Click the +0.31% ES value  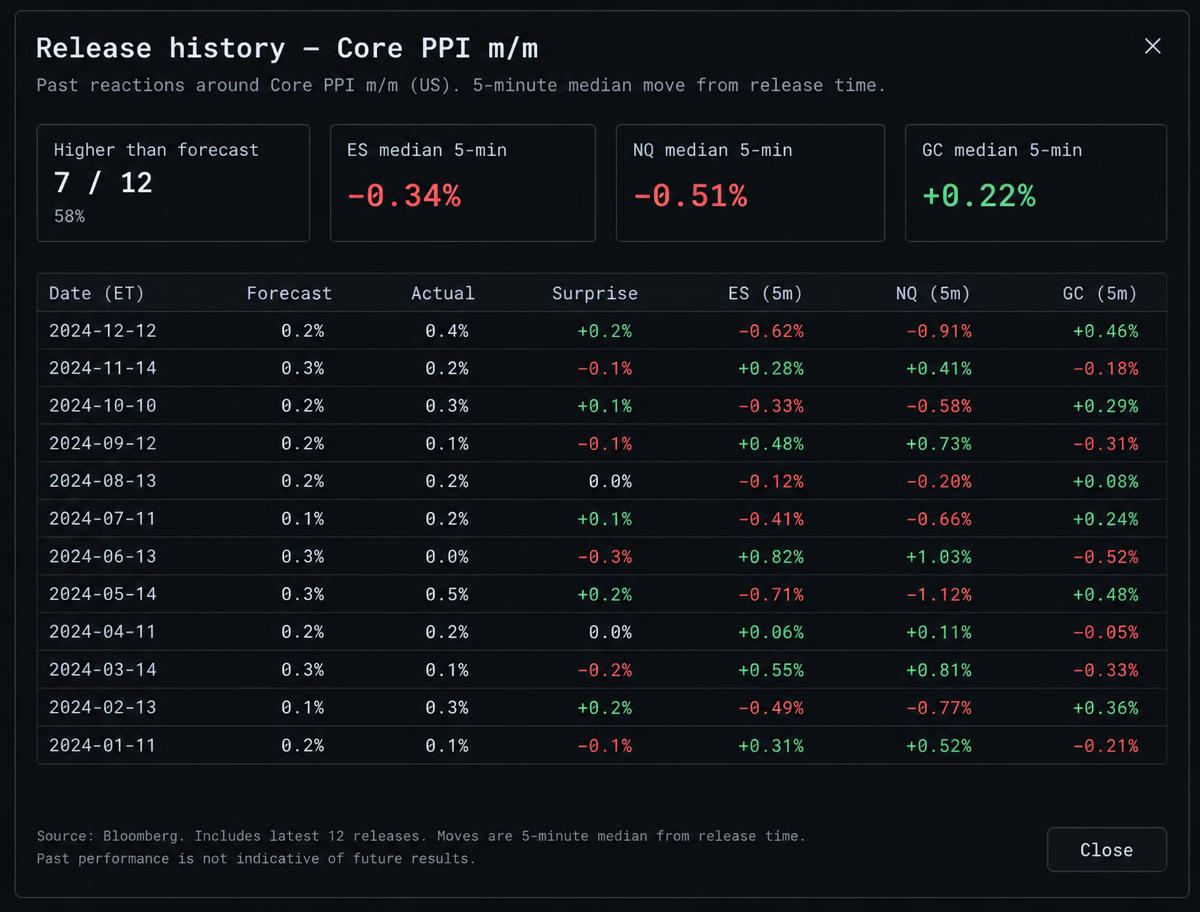(x=771, y=745)
